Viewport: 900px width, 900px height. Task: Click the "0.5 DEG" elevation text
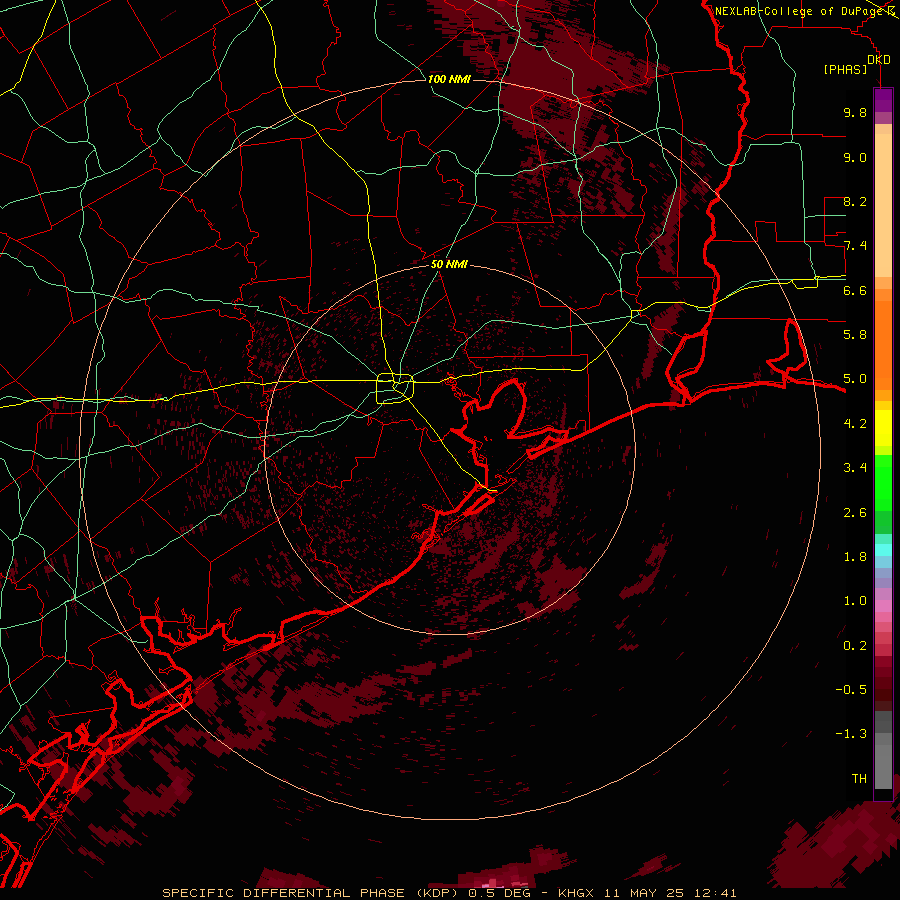(499, 893)
